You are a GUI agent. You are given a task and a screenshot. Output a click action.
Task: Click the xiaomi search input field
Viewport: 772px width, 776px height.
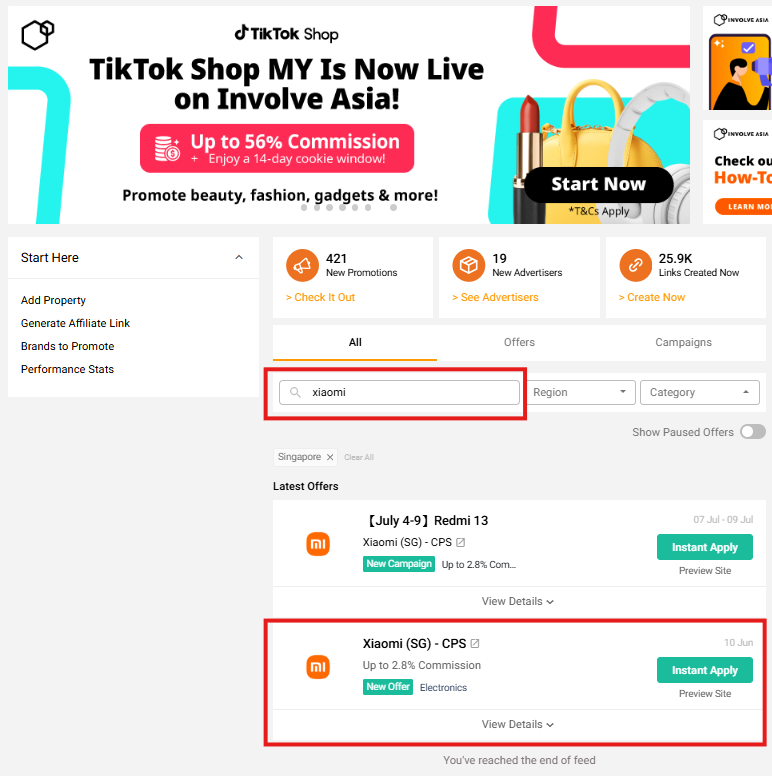pyautogui.click(x=399, y=392)
